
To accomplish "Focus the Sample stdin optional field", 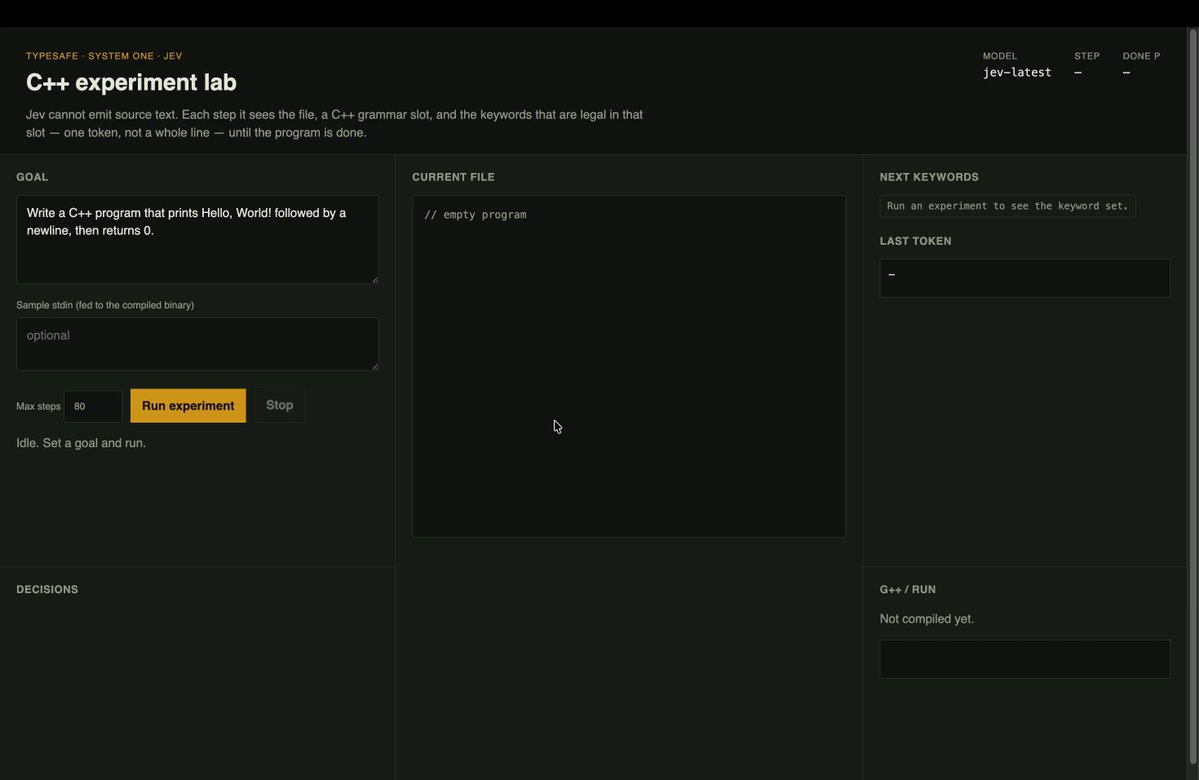I will point(197,344).
